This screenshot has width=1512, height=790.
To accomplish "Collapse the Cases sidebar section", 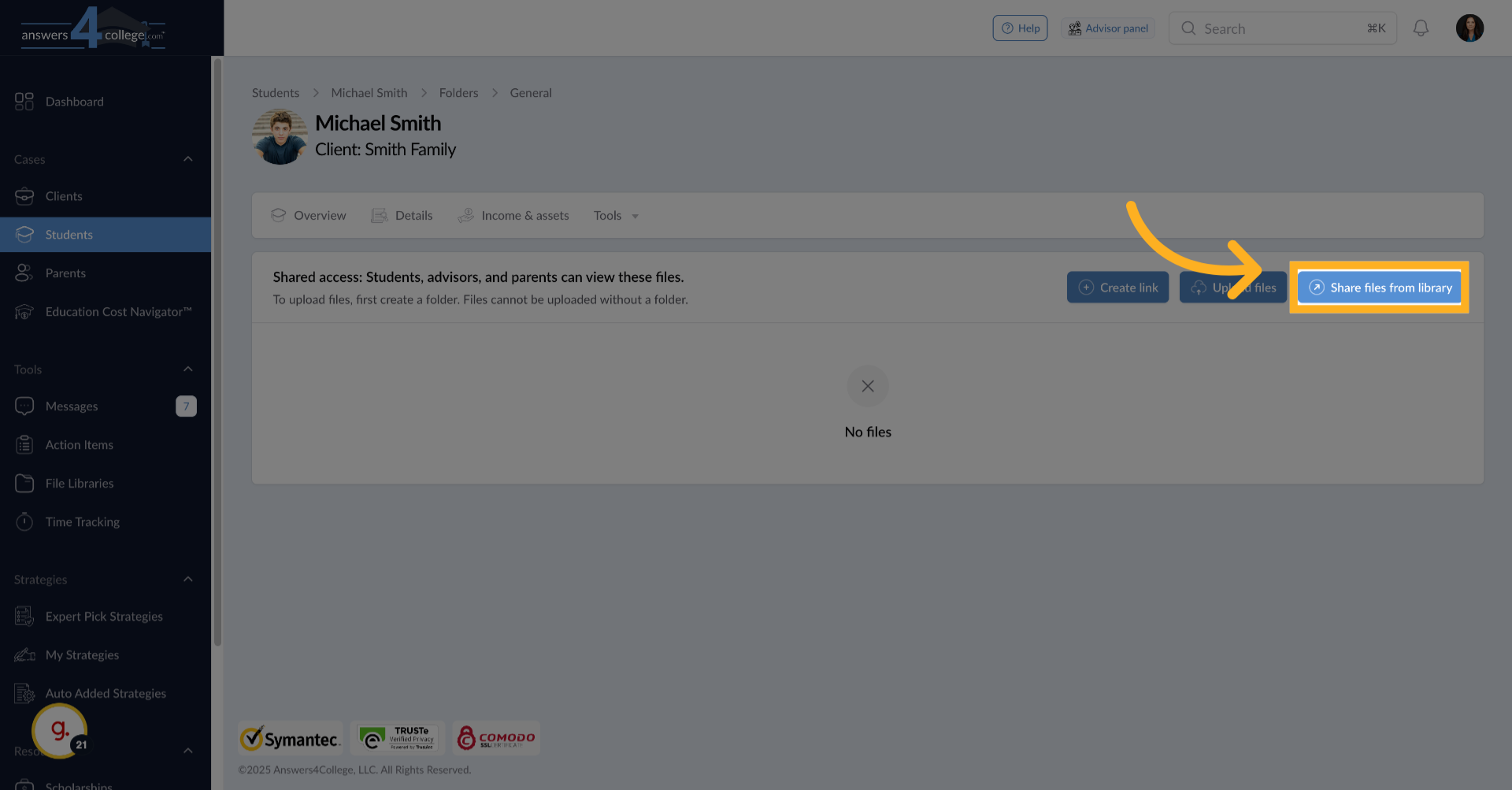I will [x=188, y=159].
